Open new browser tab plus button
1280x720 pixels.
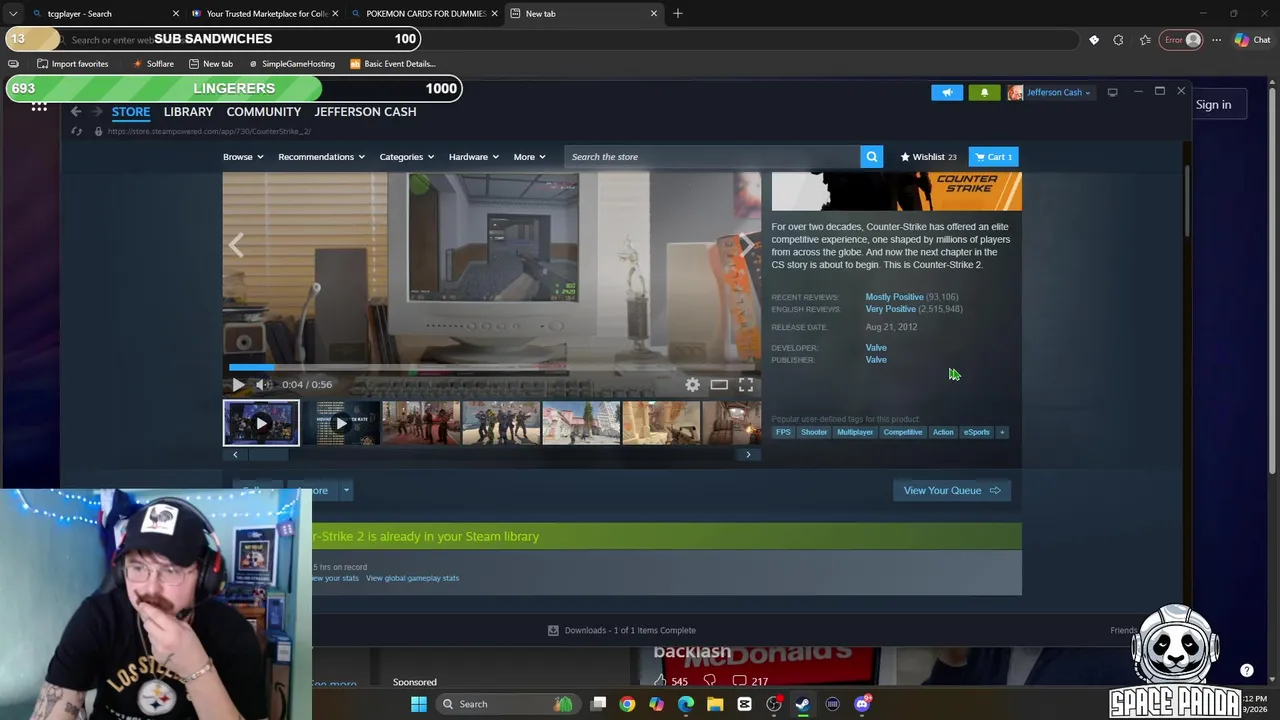coord(678,14)
